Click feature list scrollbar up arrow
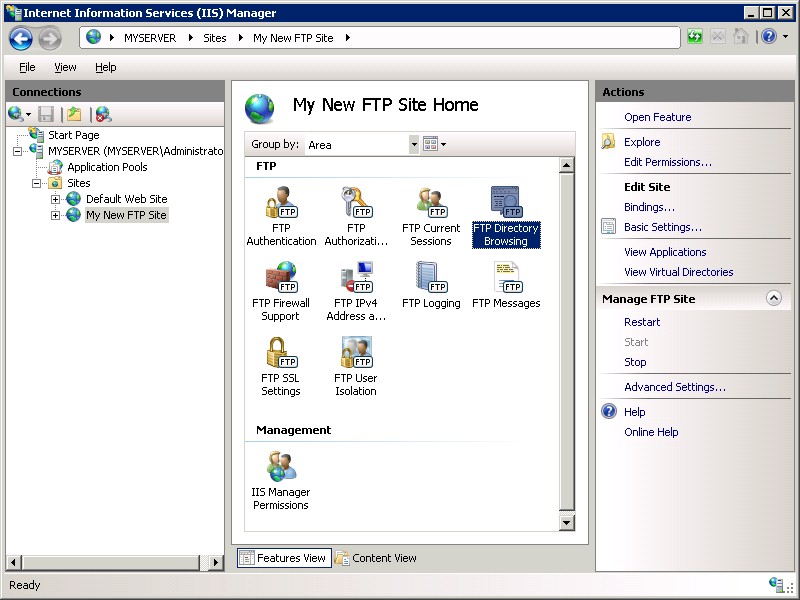Screen dimensions: 800x600 click(x=566, y=165)
